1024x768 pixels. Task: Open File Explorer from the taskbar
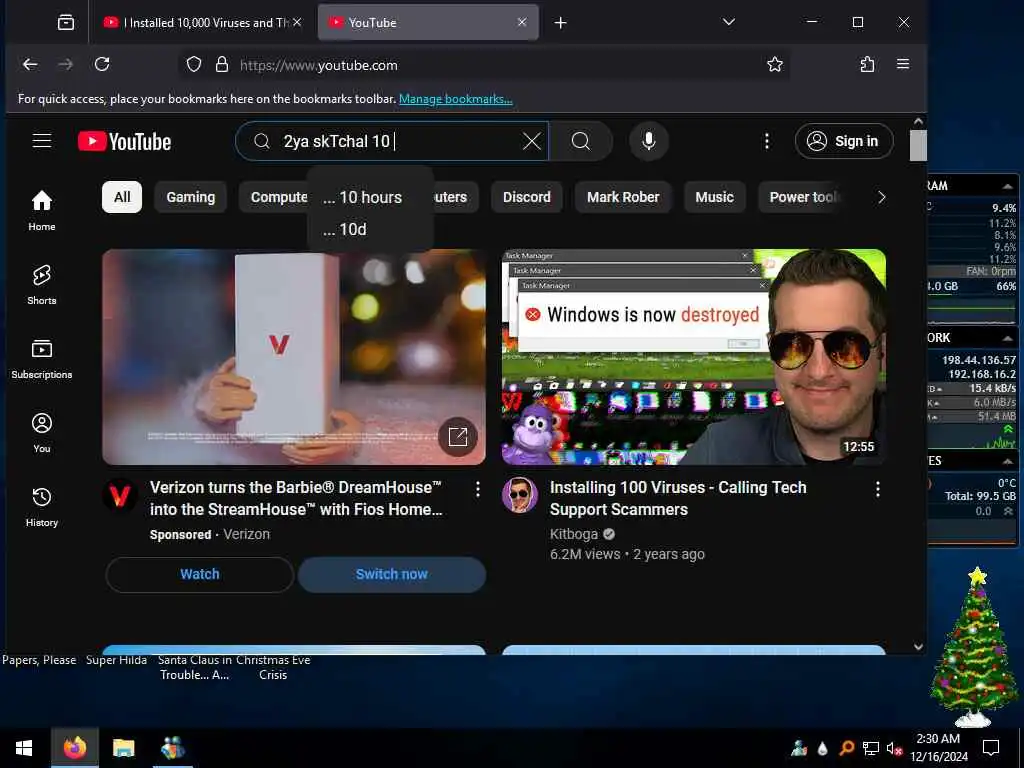pyautogui.click(x=123, y=748)
